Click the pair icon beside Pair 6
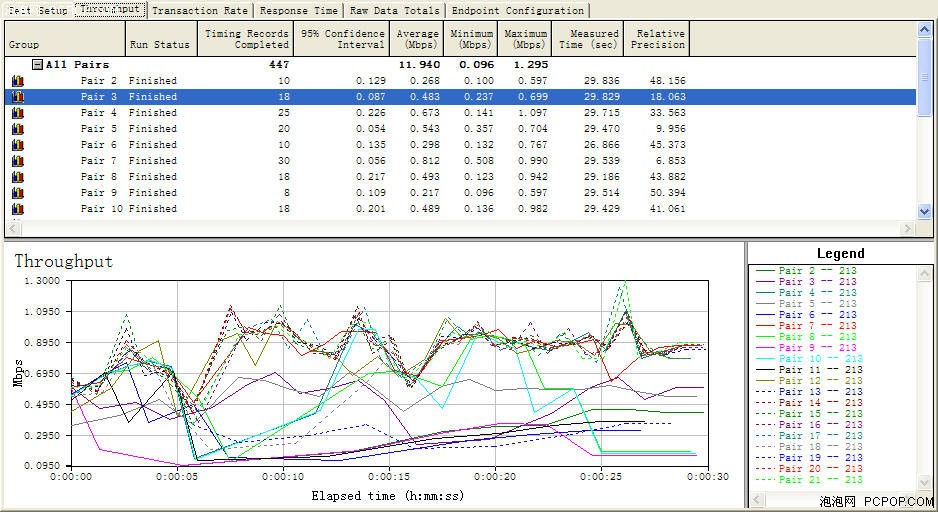This screenshot has height=512, width=938. click(x=18, y=145)
